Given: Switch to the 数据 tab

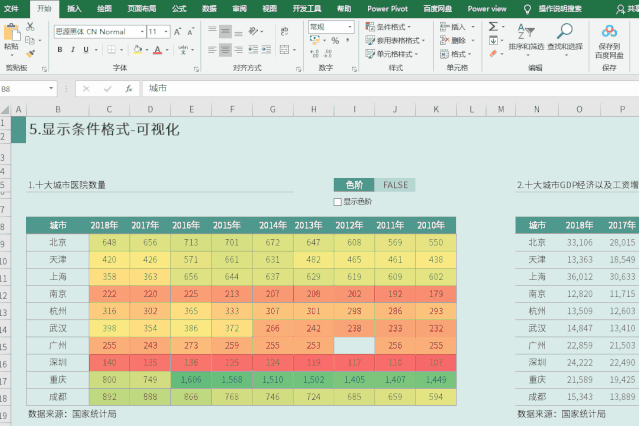Looking at the screenshot, I should click(x=209, y=9).
